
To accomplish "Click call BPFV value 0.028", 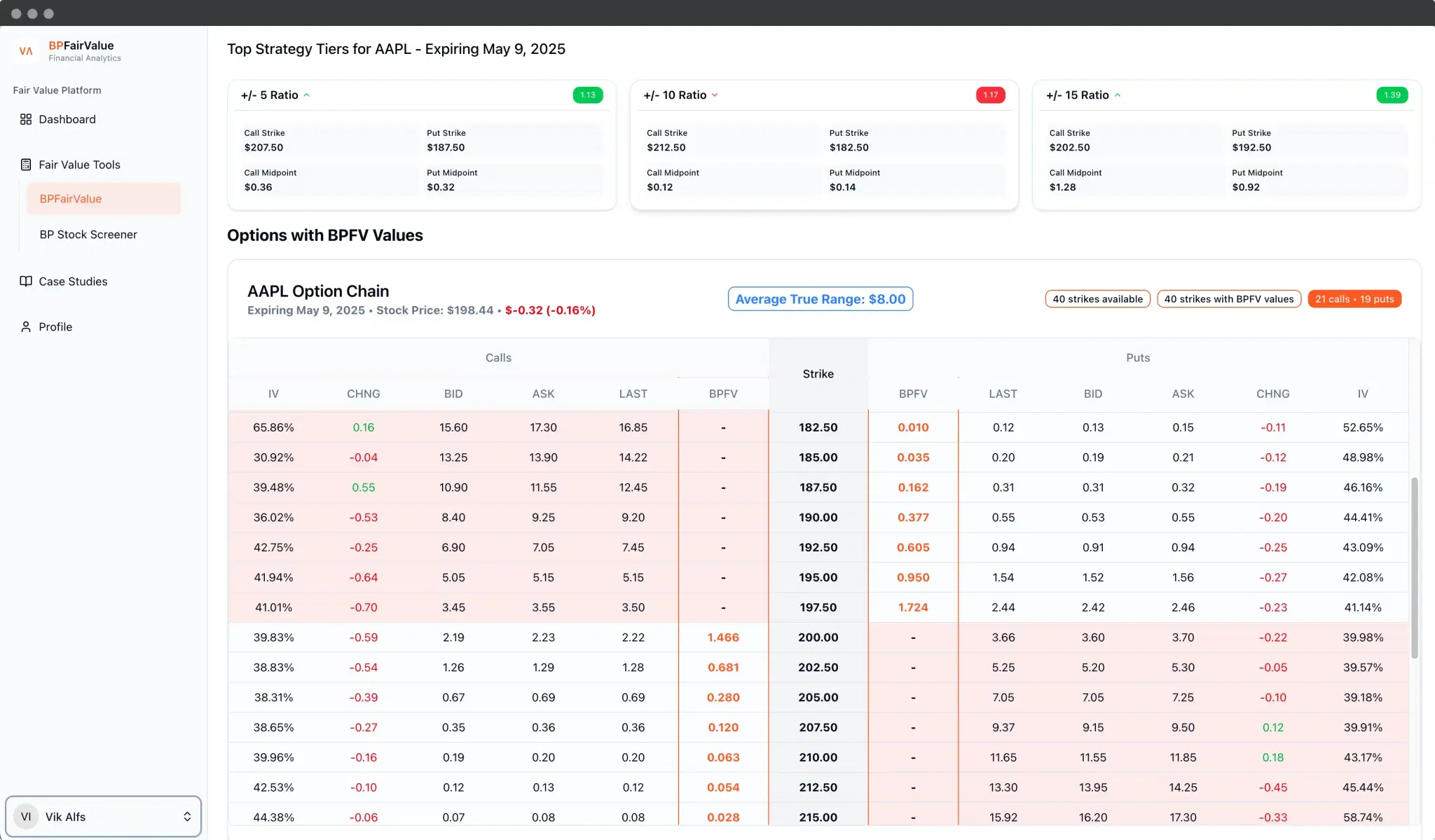I will (x=723, y=818).
